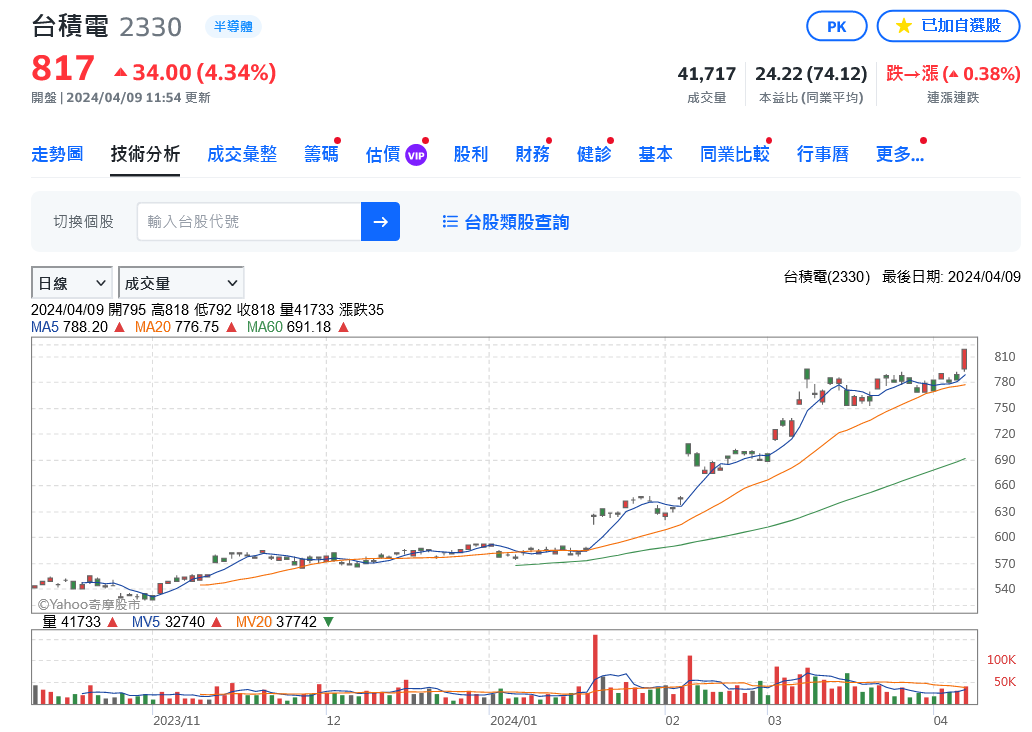
Task: Click the price change 34.00 (4.34%)
Action: (195, 72)
